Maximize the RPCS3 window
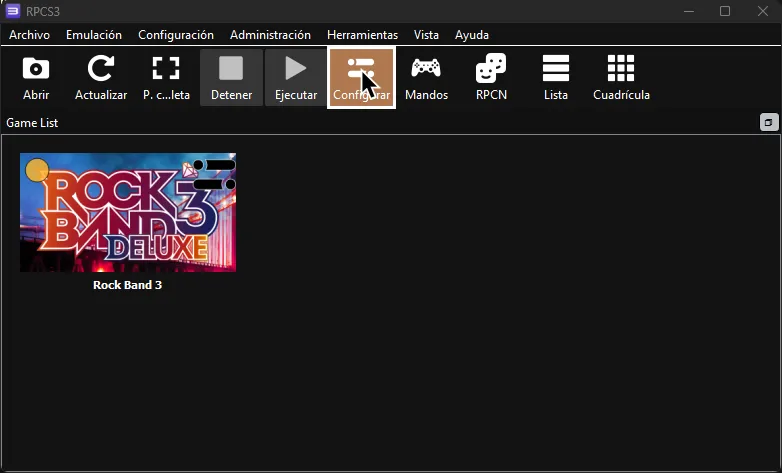This screenshot has width=782, height=473. tap(725, 11)
